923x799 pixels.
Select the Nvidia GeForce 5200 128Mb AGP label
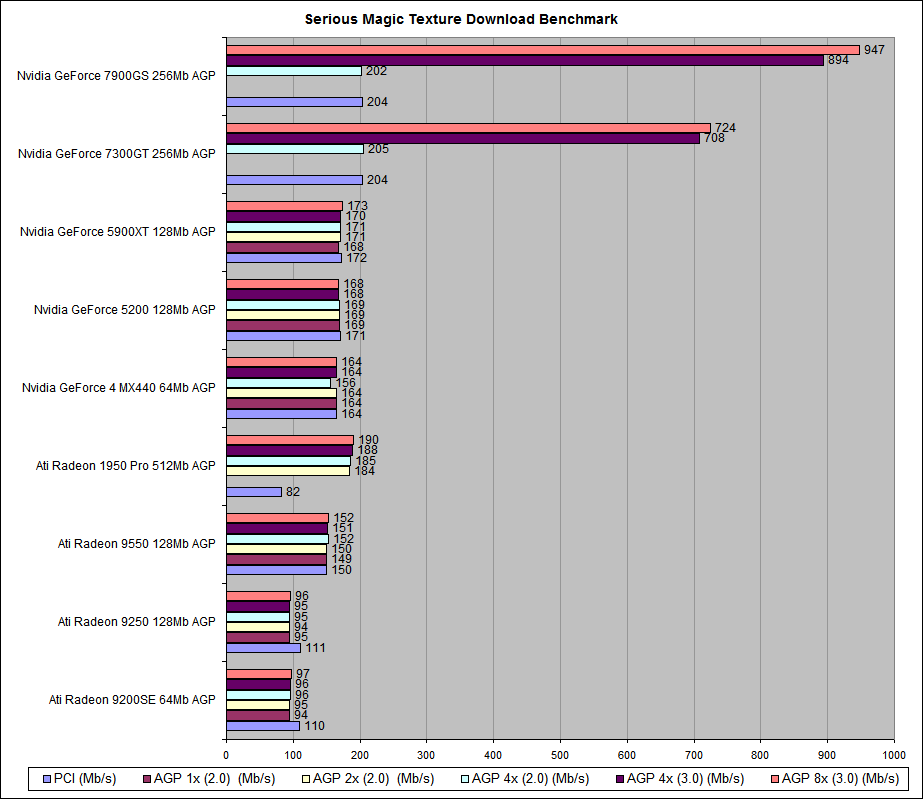point(125,310)
